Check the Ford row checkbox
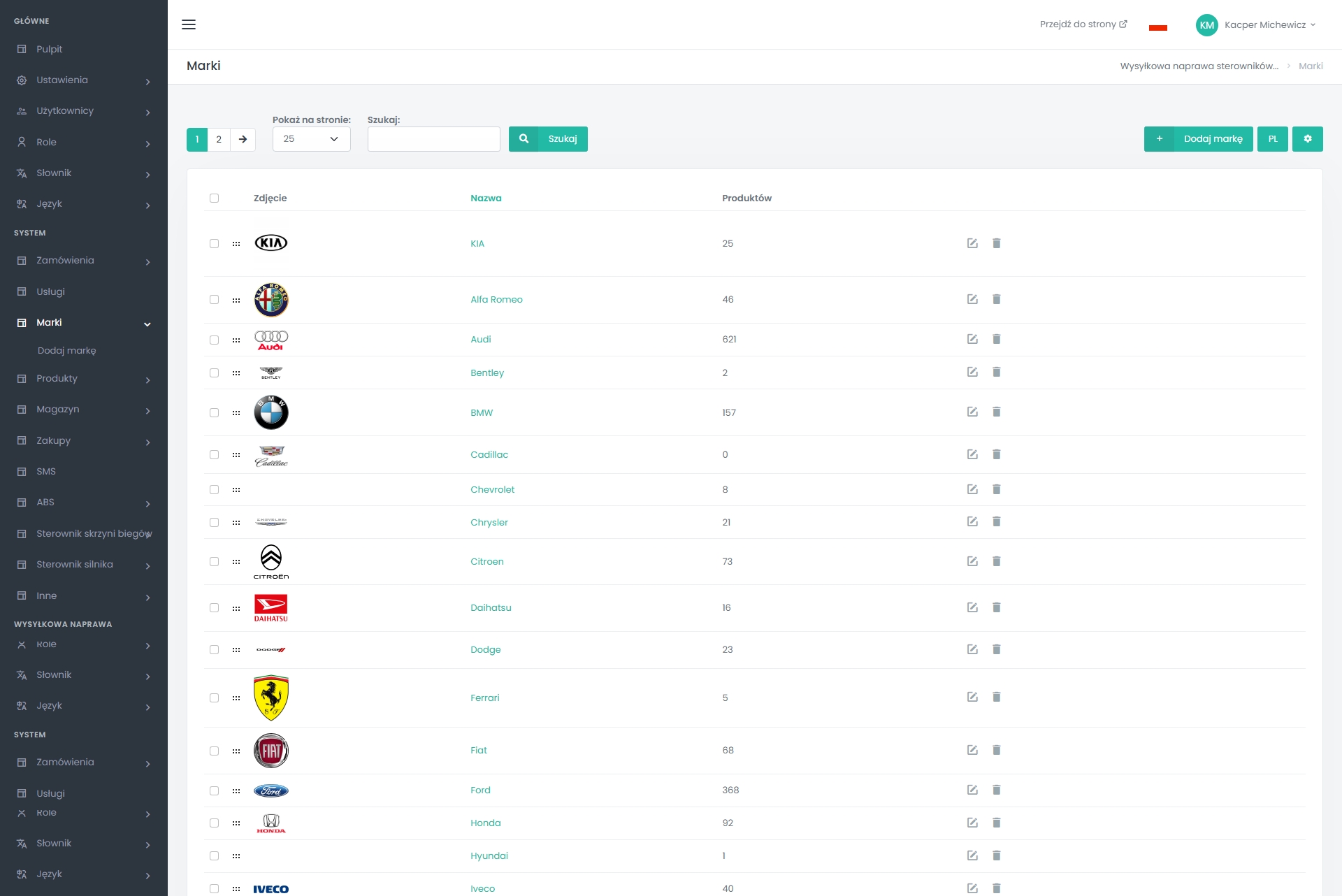Screen dimensions: 1342x896 [x=214, y=791]
